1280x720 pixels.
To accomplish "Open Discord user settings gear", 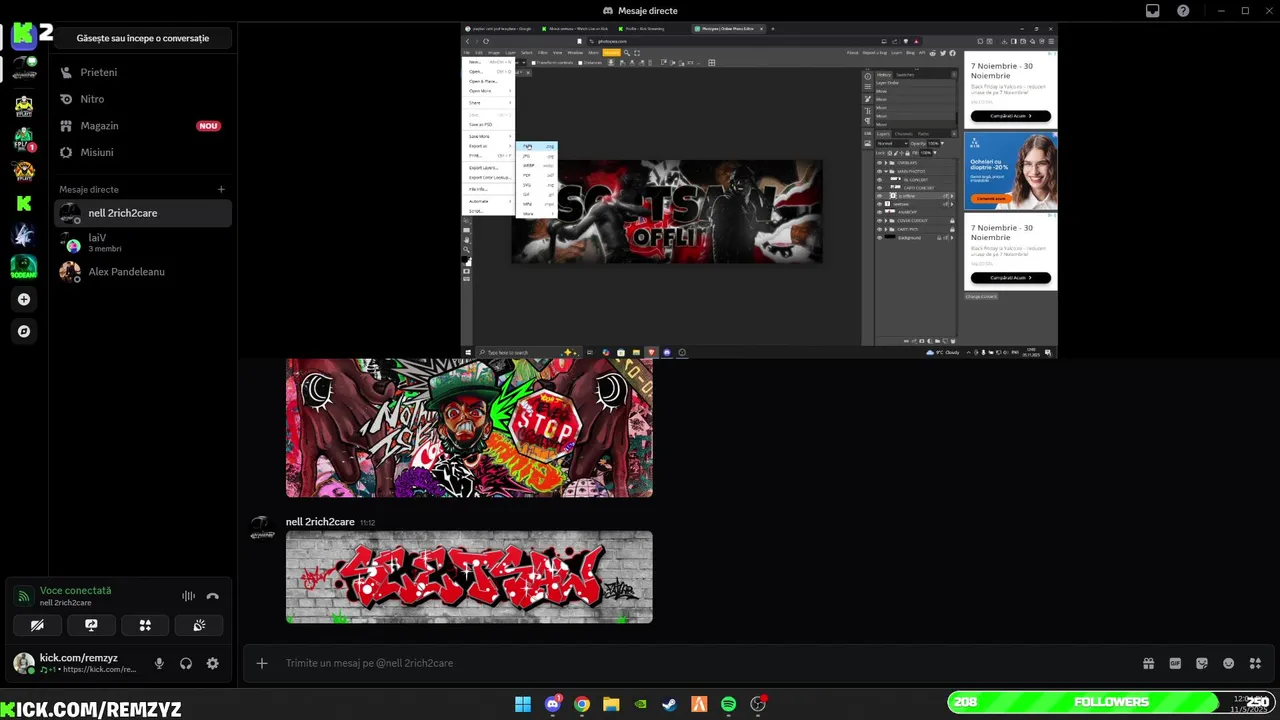I will click(x=212, y=663).
